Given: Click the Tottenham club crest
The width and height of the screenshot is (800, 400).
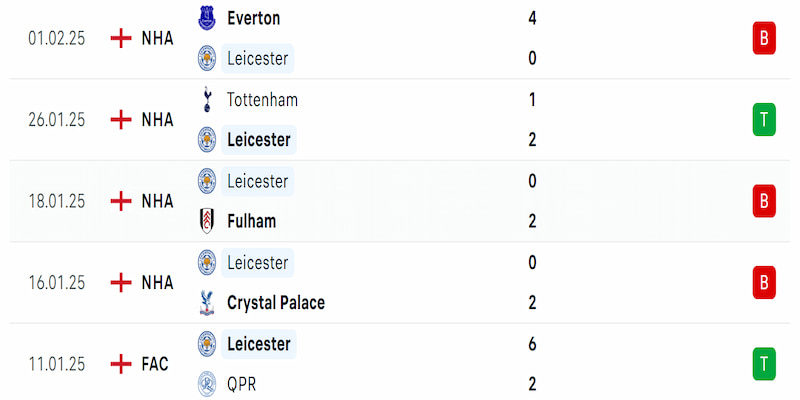Looking at the screenshot, I should [207, 99].
